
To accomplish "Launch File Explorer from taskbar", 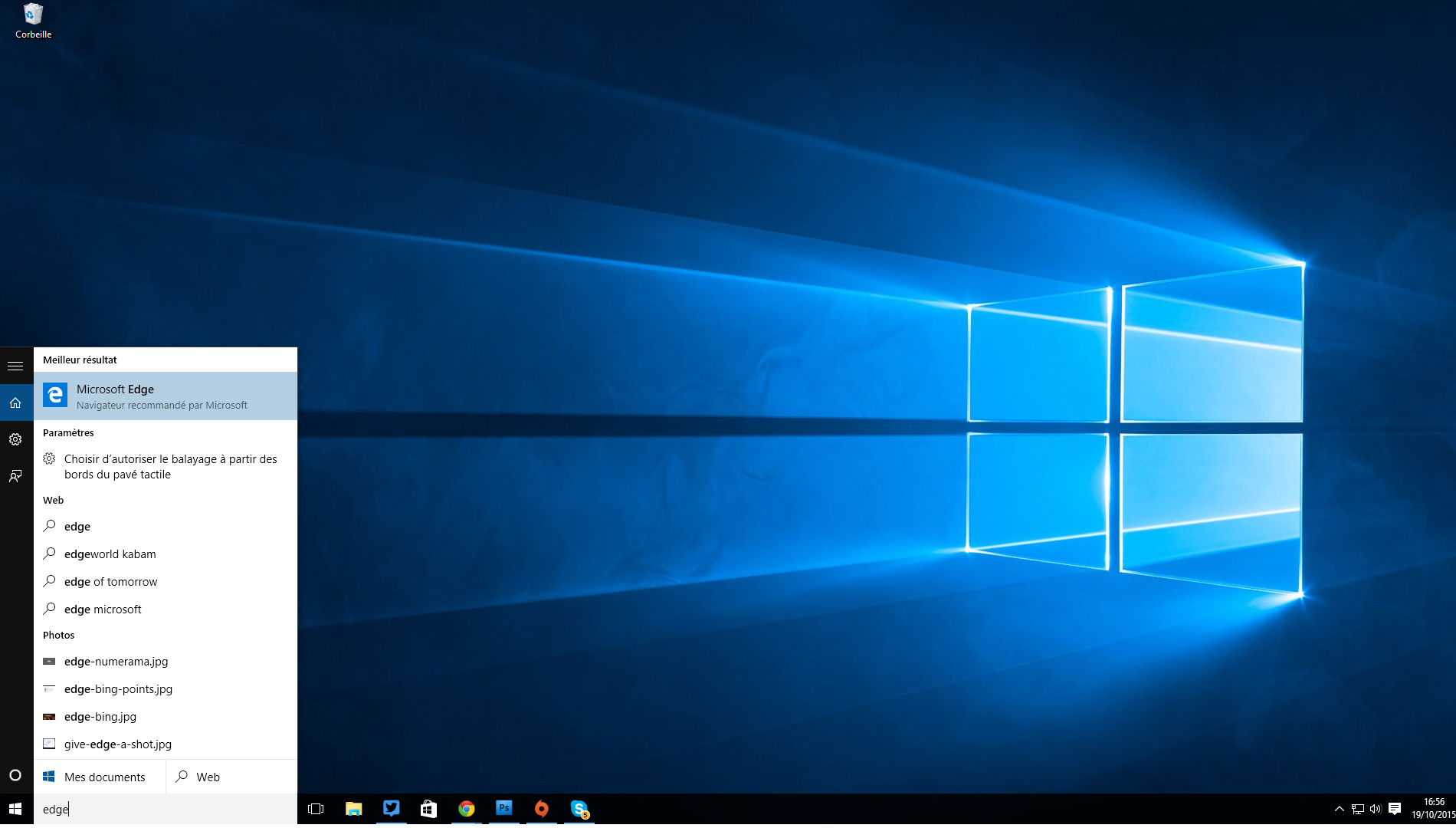I will [353, 809].
